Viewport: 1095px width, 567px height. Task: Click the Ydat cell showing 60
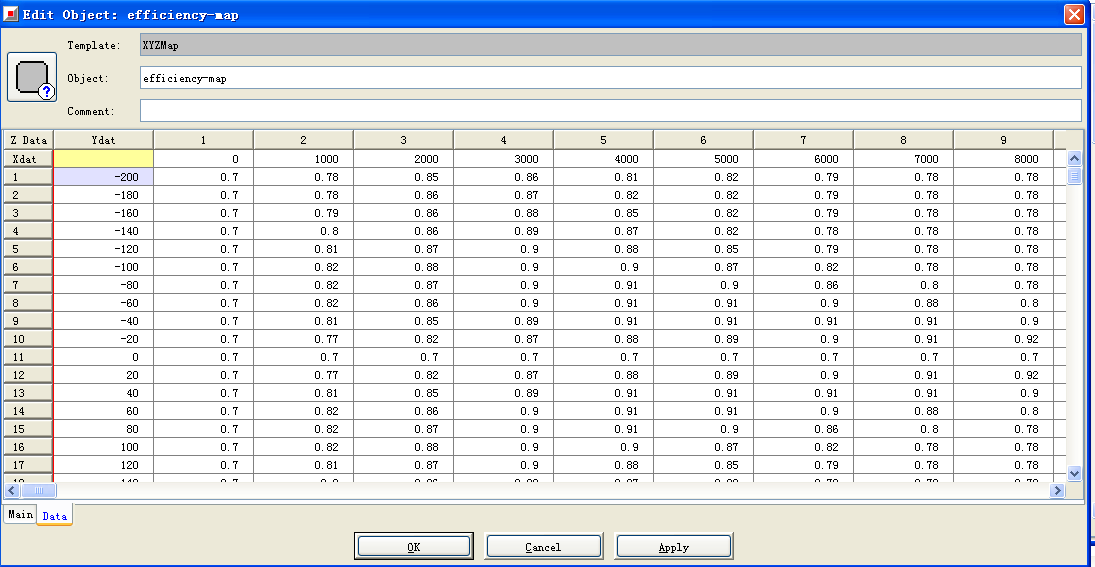[x=103, y=411]
